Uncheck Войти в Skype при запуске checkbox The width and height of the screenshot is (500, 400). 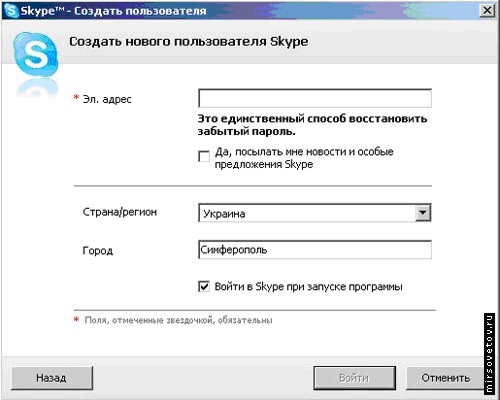[x=204, y=287]
